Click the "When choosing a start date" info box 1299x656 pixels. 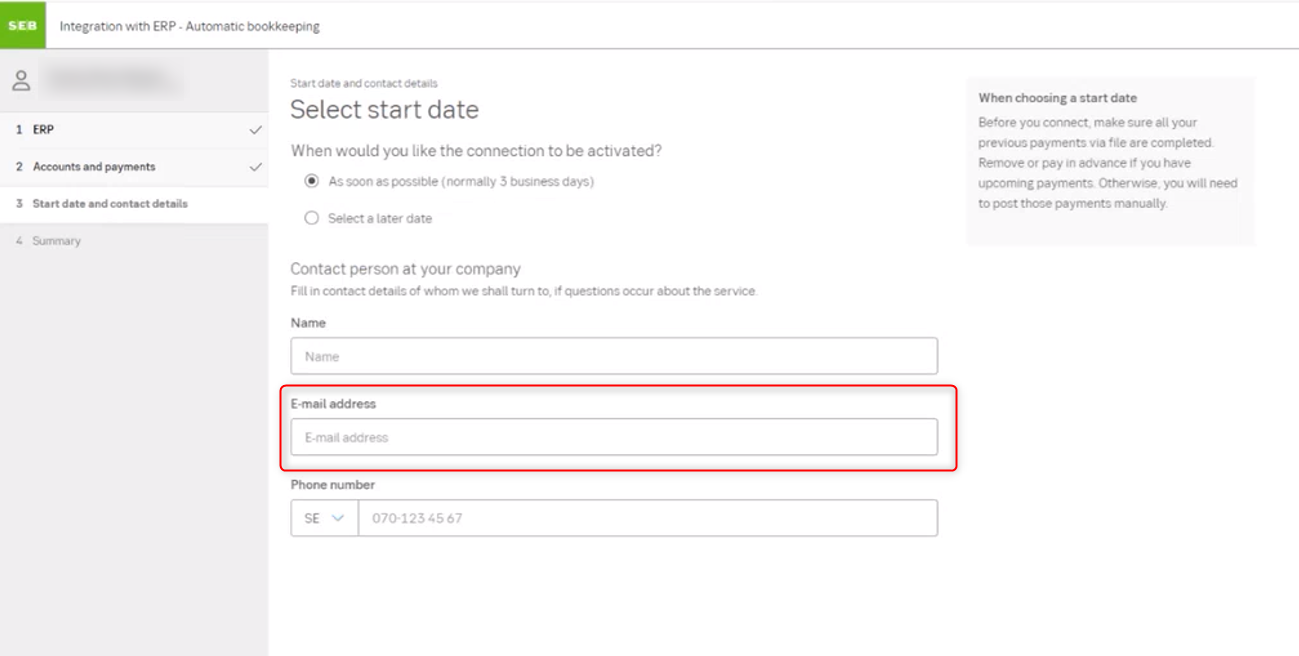[1109, 160]
